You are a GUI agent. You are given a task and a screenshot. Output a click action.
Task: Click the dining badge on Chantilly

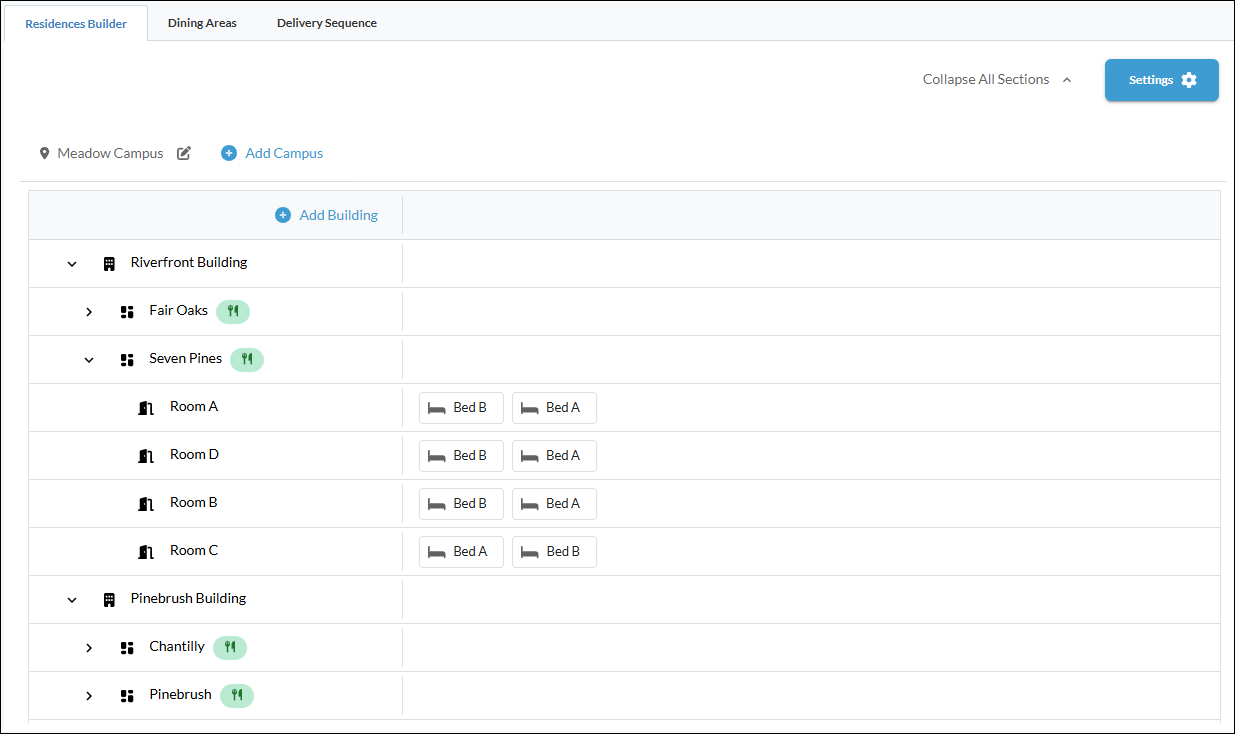coord(230,647)
